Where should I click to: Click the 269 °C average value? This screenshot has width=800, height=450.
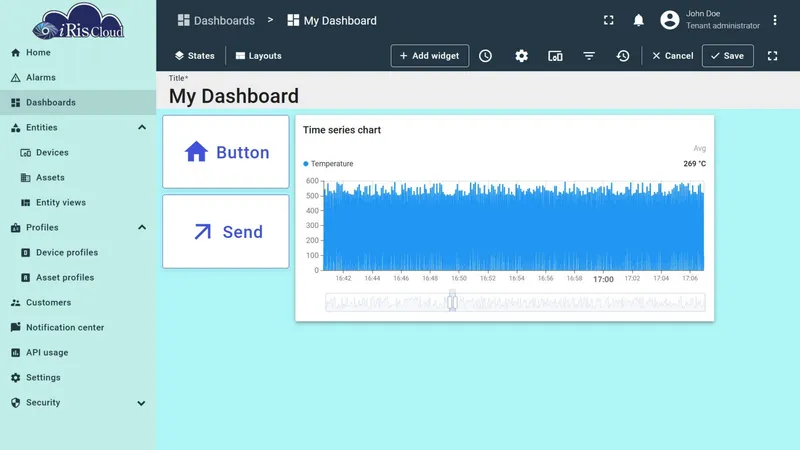694,164
